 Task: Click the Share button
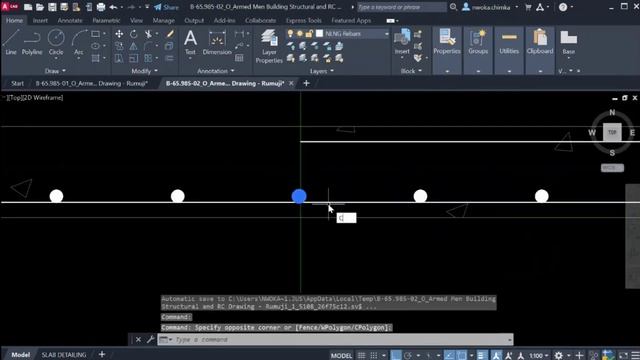pyautogui.click(x=167, y=7)
